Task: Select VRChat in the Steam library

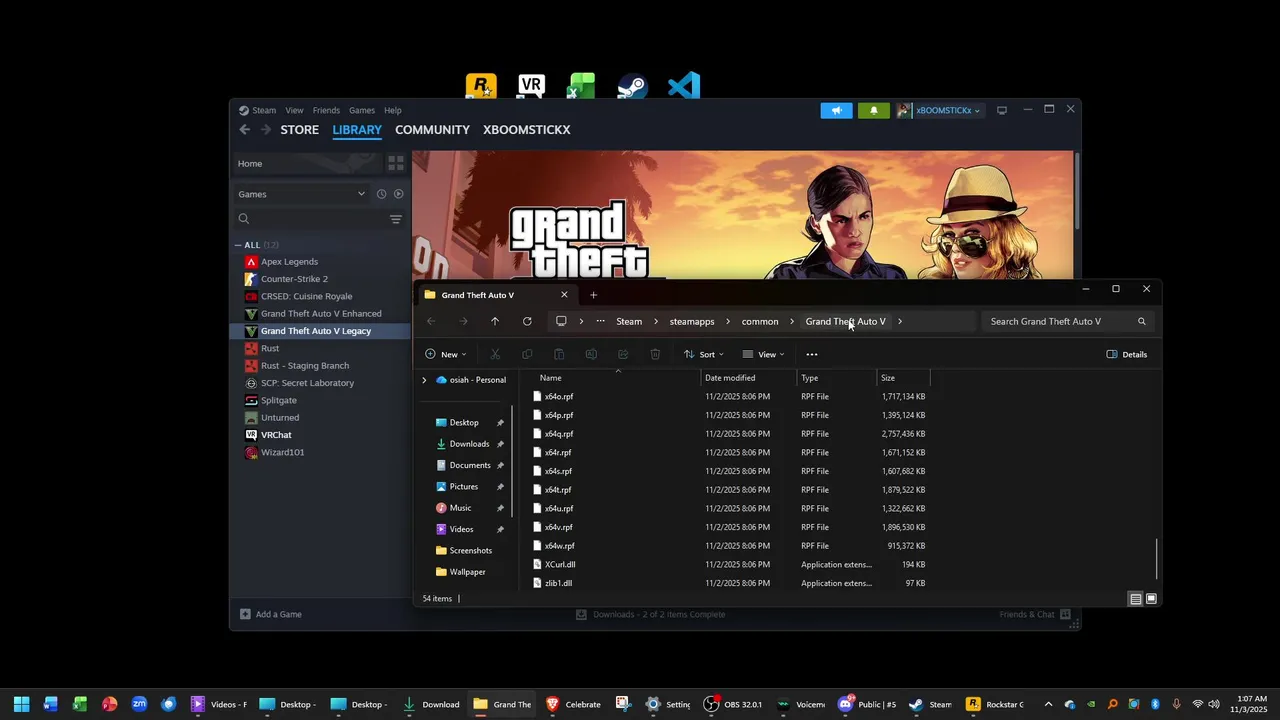Action: pyautogui.click(x=276, y=435)
